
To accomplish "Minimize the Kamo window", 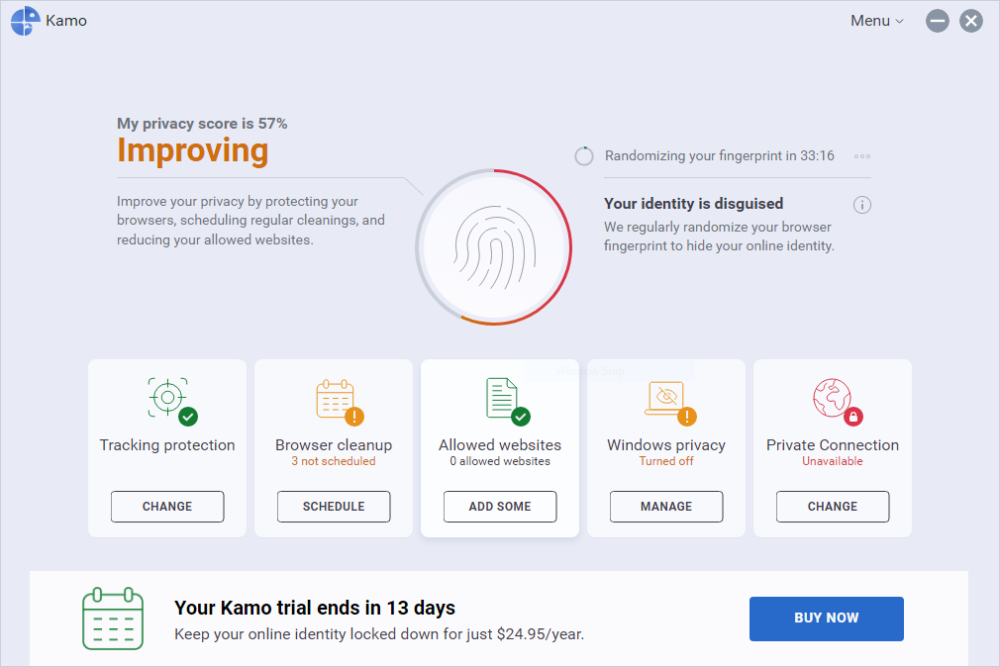I will tap(937, 21).
